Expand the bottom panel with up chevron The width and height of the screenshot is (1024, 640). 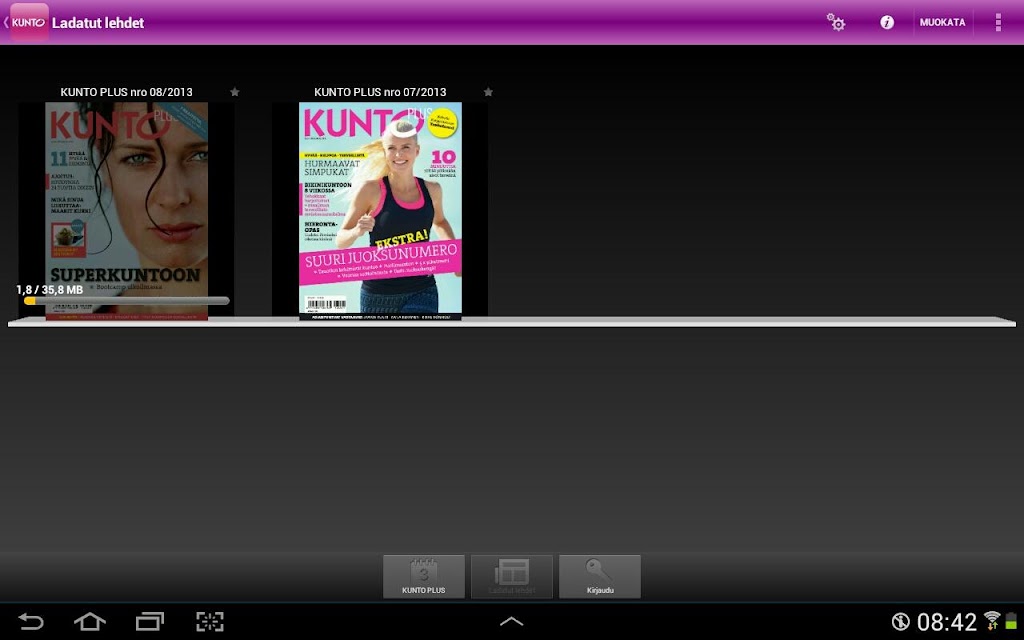(511, 621)
